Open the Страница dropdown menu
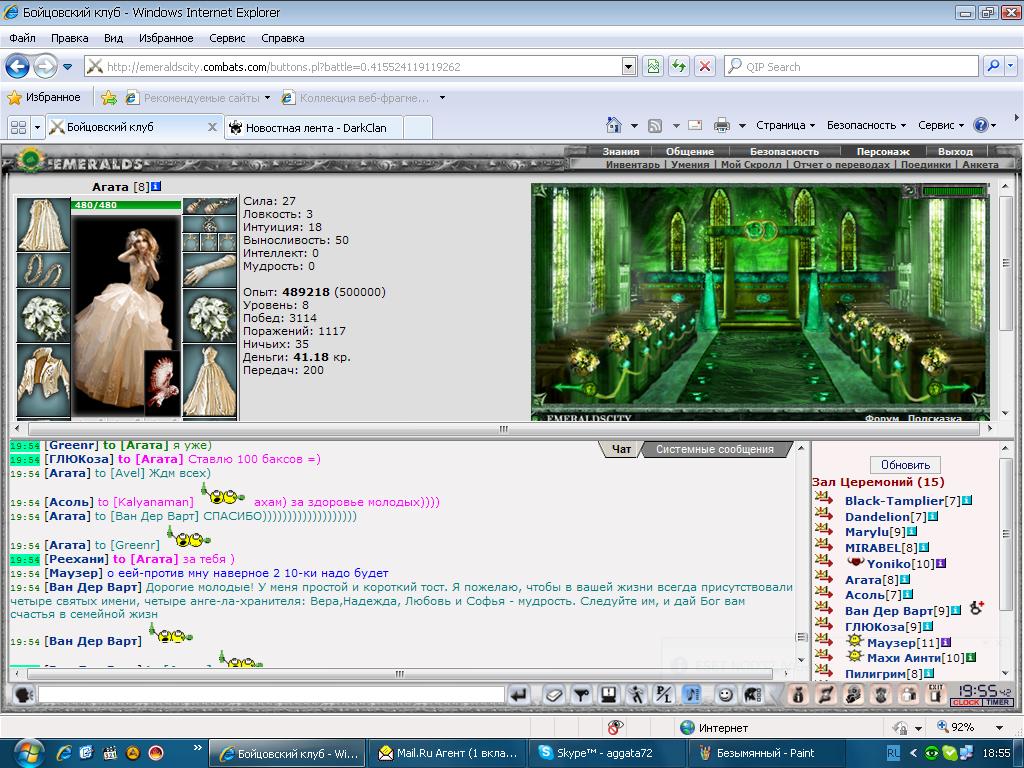The height and width of the screenshot is (768, 1024). [x=786, y=125]
